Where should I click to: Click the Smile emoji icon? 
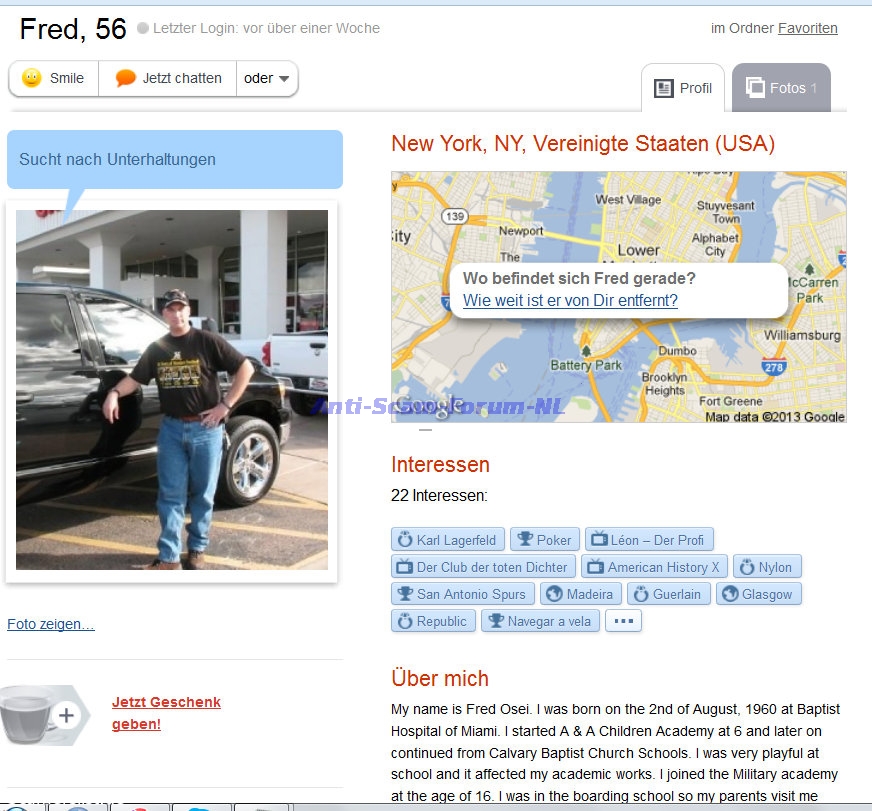(32, 78)
